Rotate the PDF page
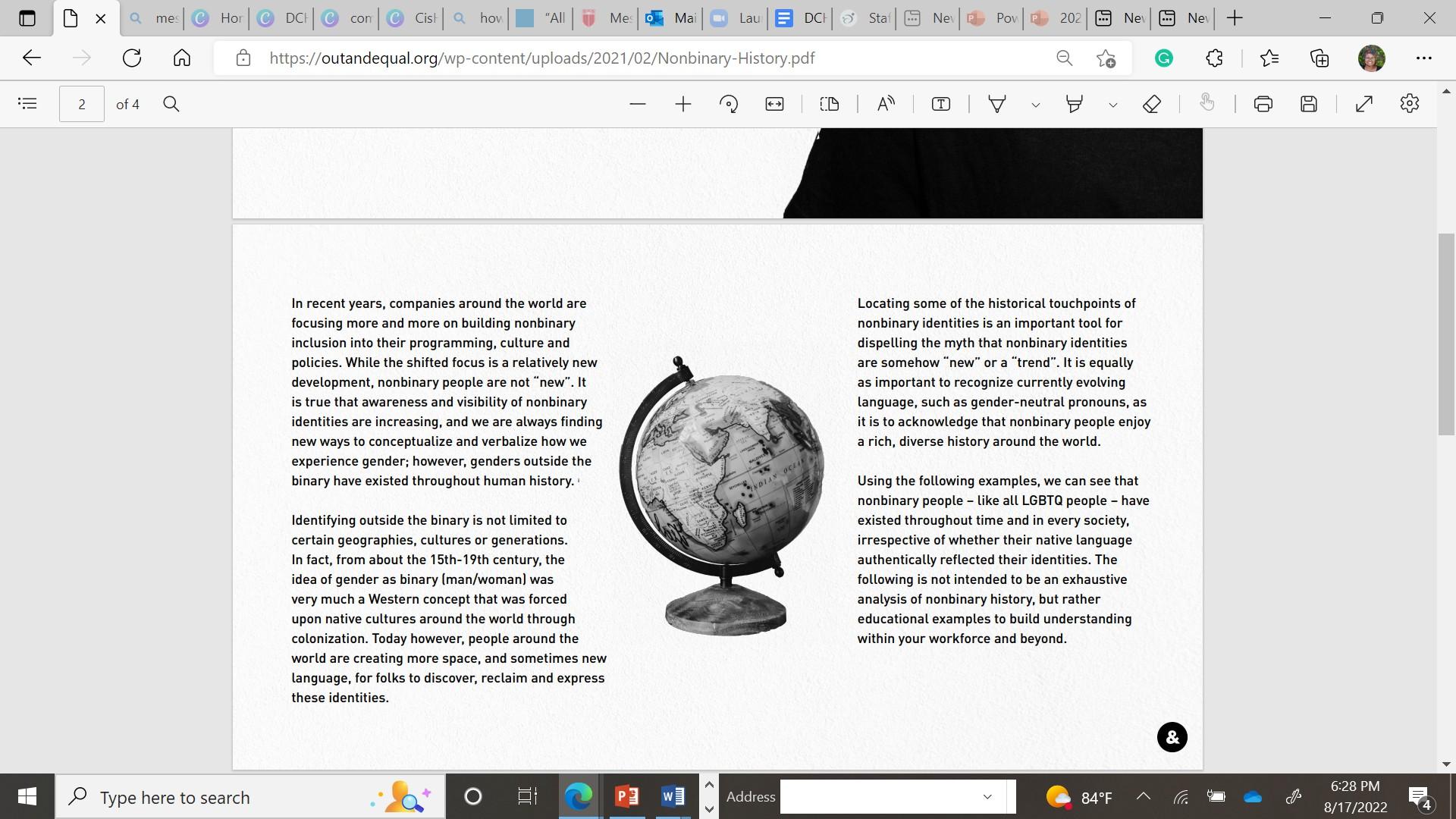 tap(729, 104)
